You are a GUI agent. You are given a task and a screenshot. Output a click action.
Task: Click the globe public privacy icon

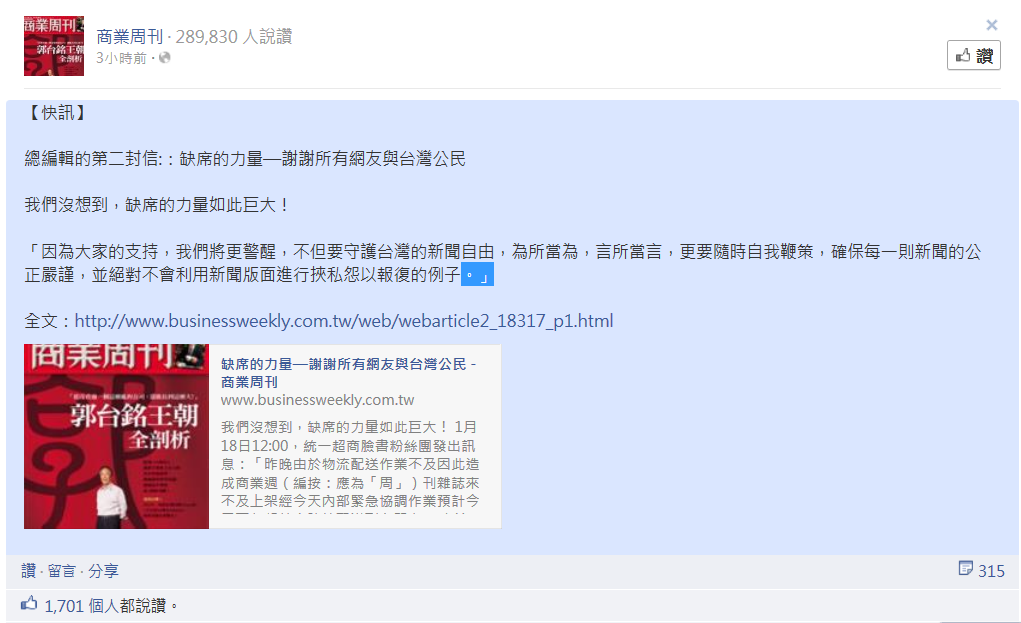[x=165, y=58]
